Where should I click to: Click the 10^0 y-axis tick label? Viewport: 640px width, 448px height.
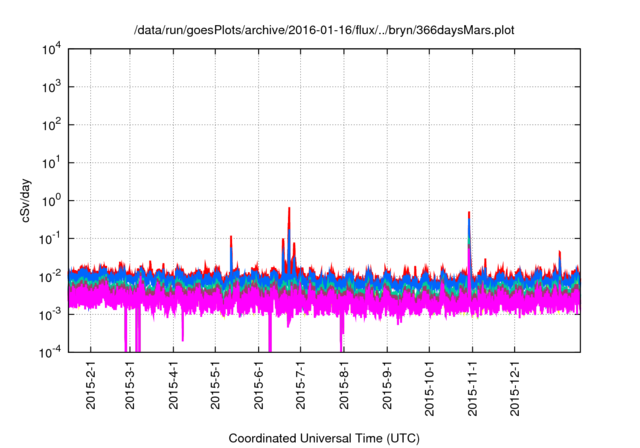(51, 200)
